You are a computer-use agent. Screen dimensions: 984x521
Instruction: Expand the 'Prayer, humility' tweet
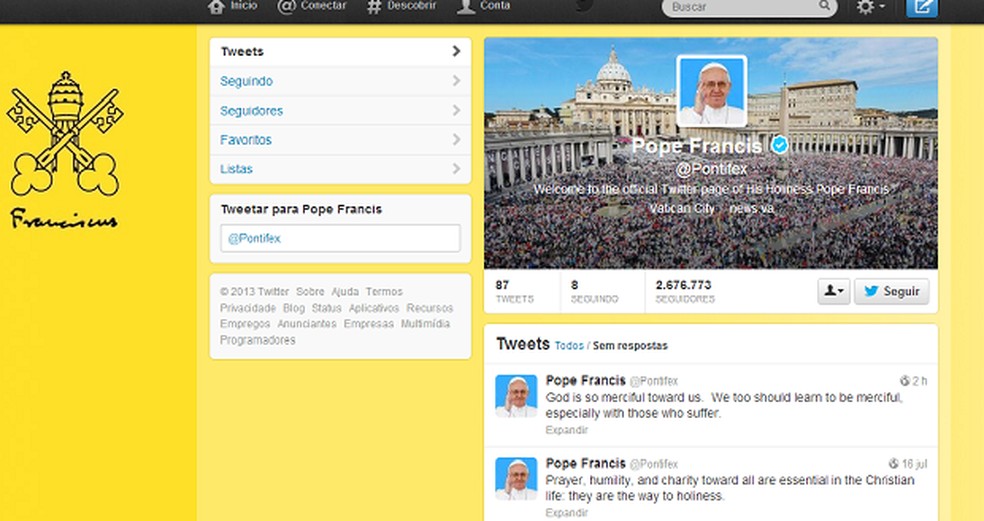click(567, 513)
